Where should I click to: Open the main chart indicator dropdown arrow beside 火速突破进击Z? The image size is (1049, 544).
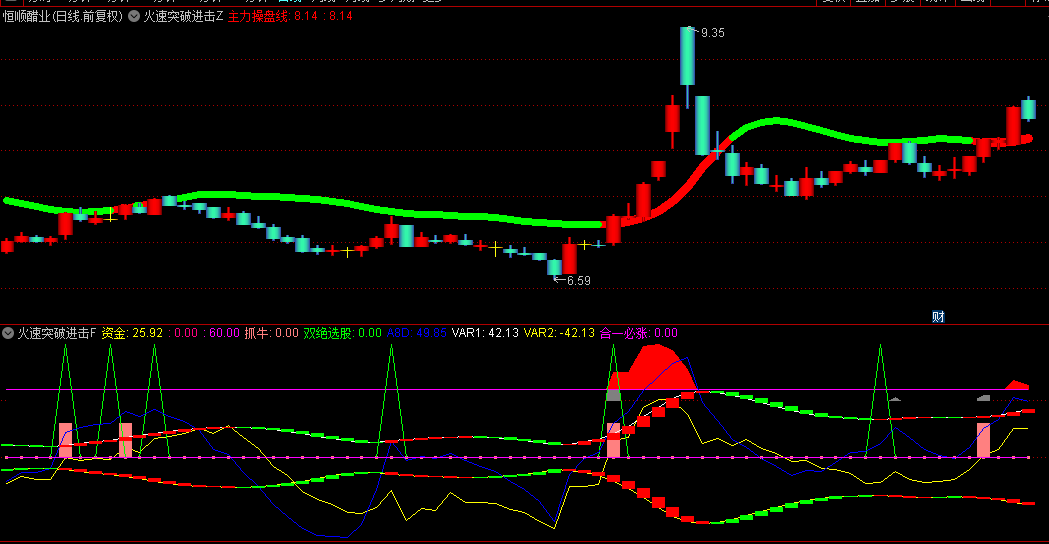point(134,16)
